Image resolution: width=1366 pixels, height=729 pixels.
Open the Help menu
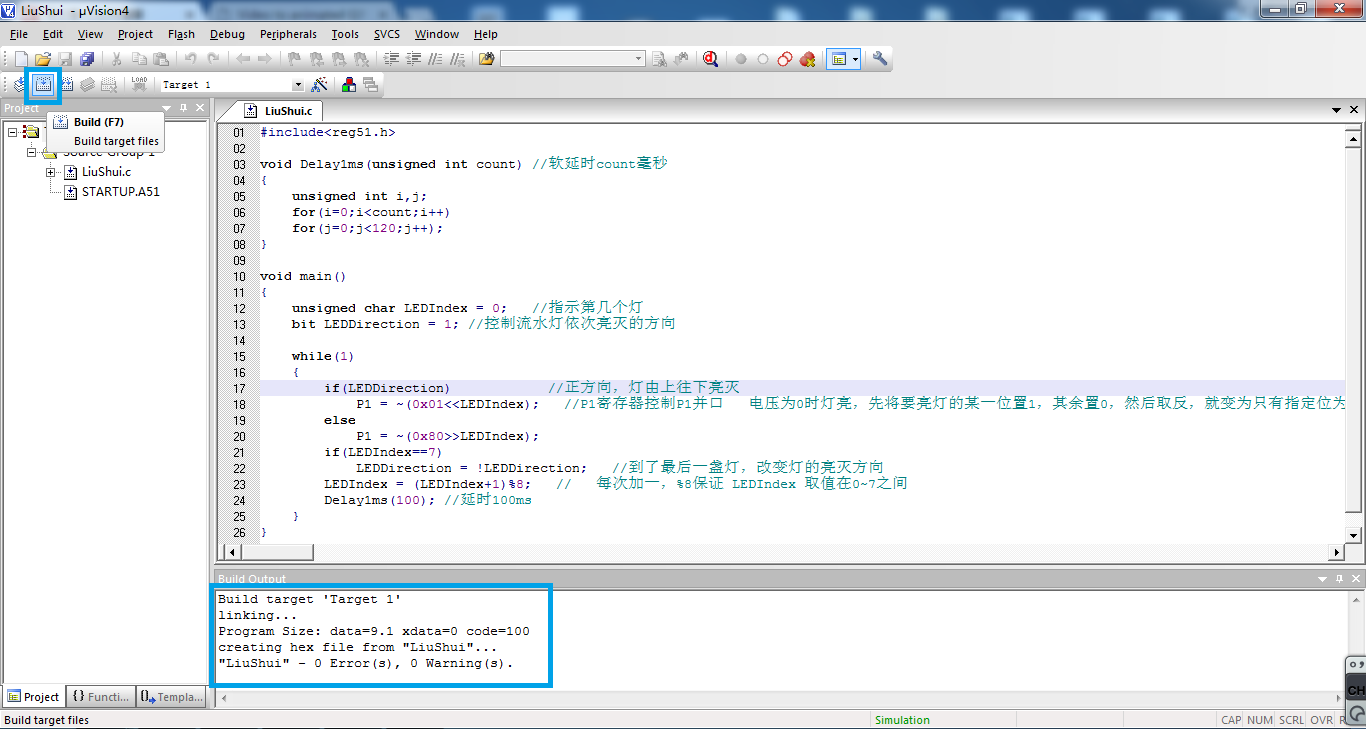pos(486,34)
